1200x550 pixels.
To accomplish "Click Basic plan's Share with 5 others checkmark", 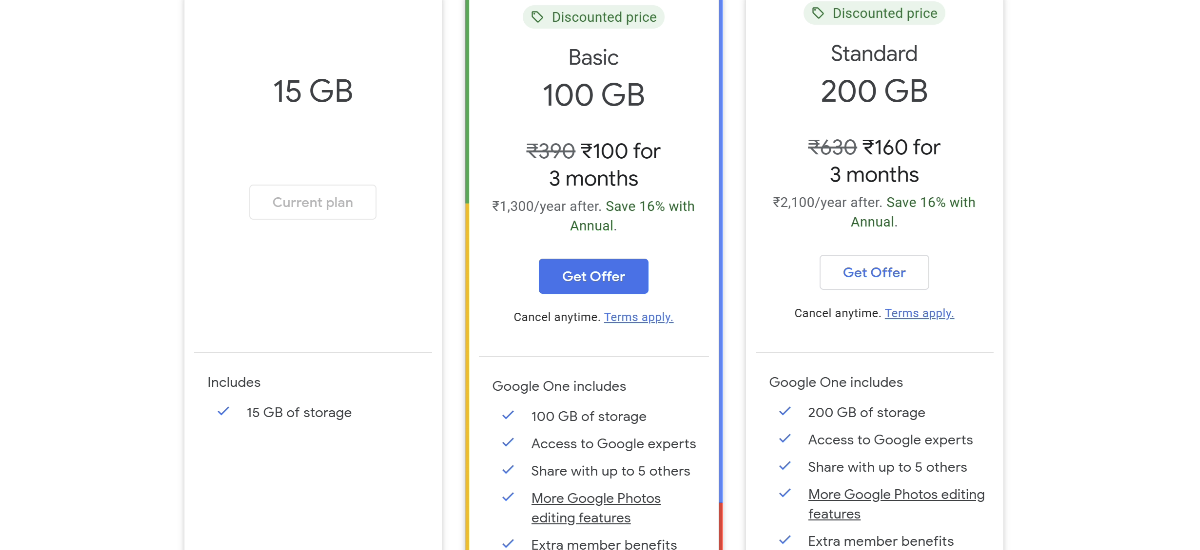I will (x=508, y=470).
